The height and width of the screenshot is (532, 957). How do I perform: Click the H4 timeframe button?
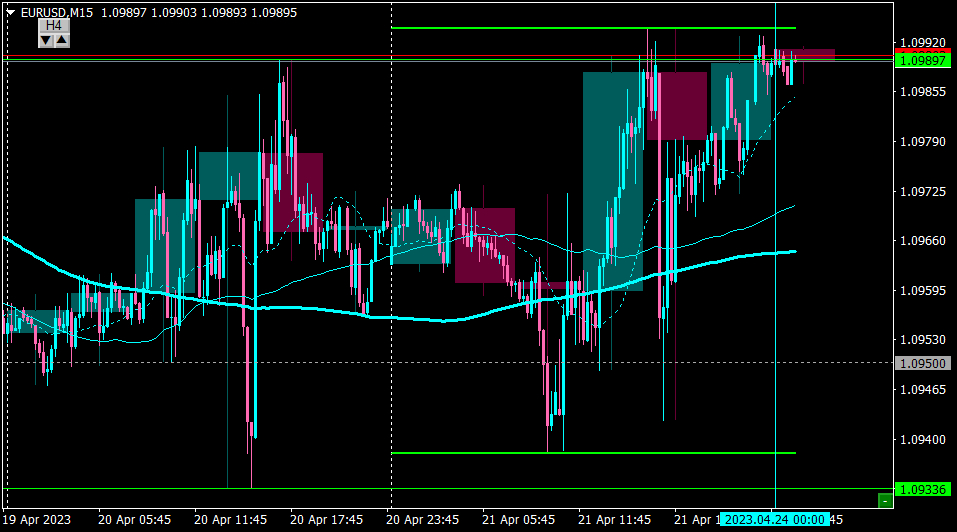(x=54, y=26)
